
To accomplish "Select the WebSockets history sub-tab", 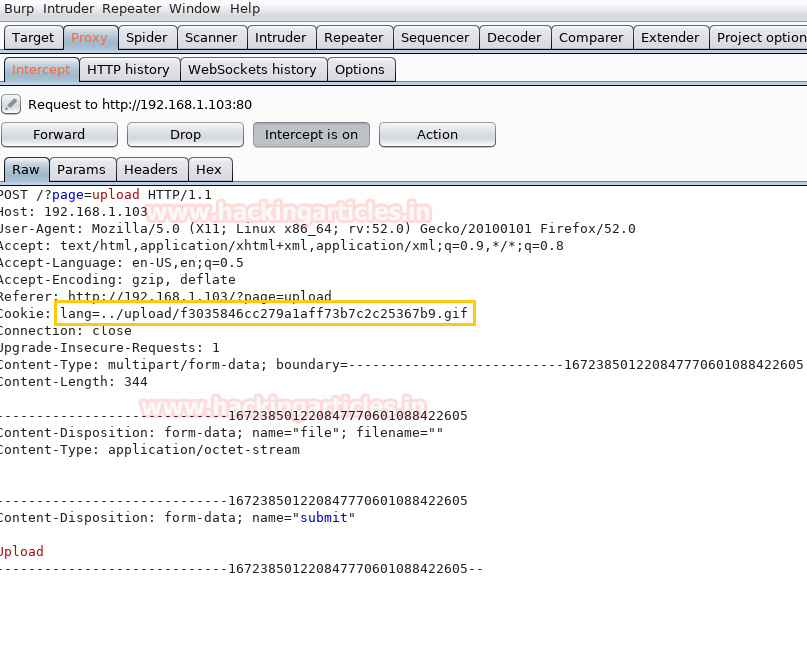I will (252, 70).
